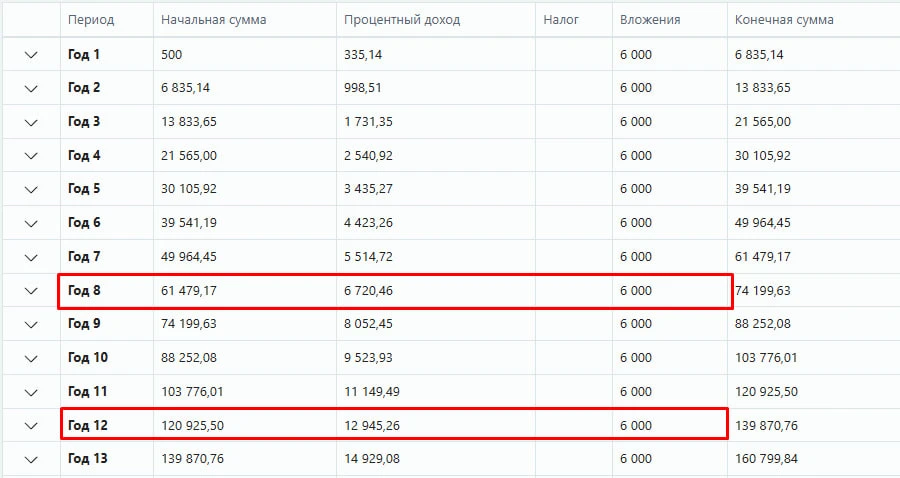Expand the Год 9 row chevron

(x=31, y=324)
